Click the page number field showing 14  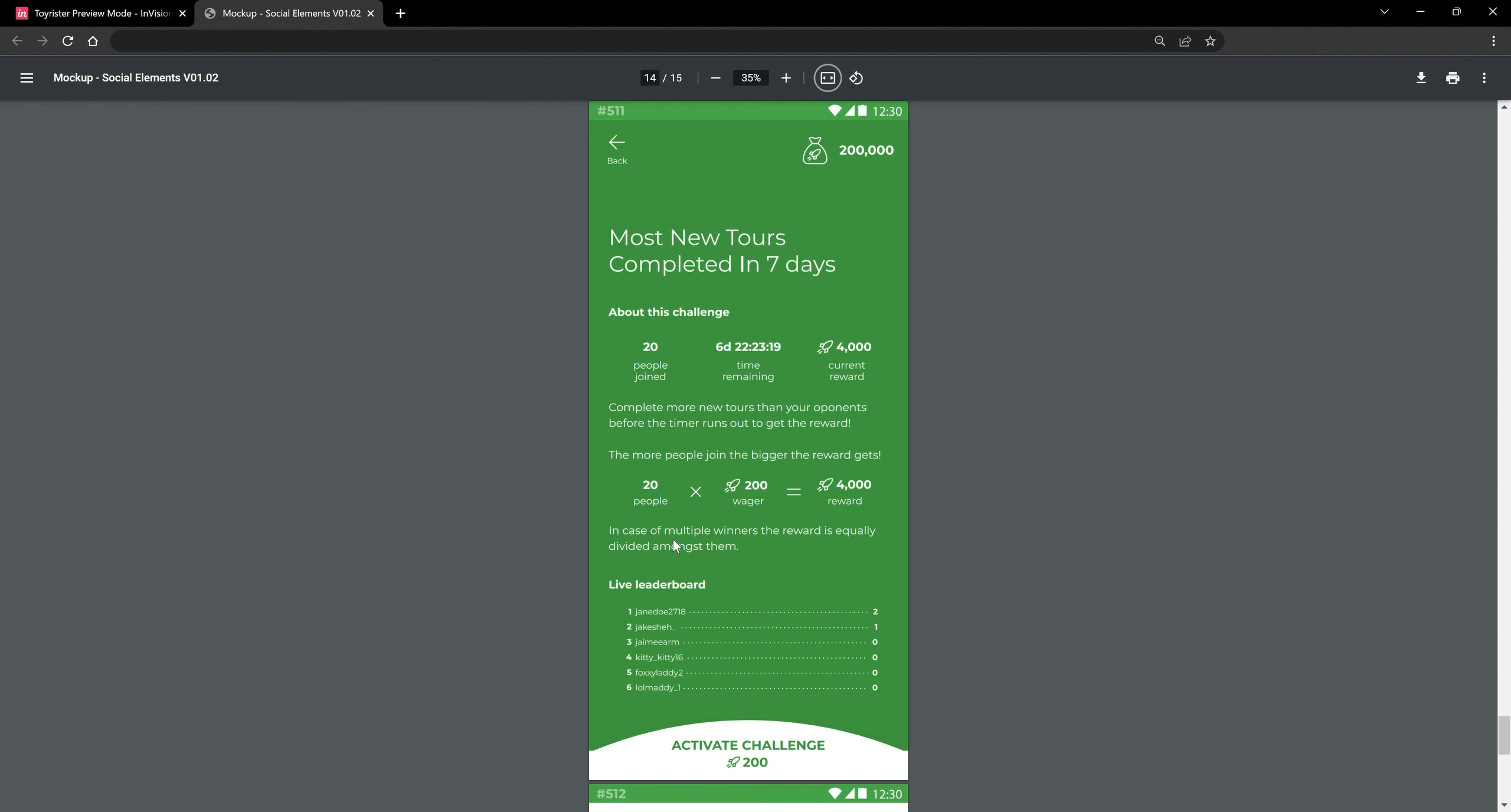click(x=650, y=78)
